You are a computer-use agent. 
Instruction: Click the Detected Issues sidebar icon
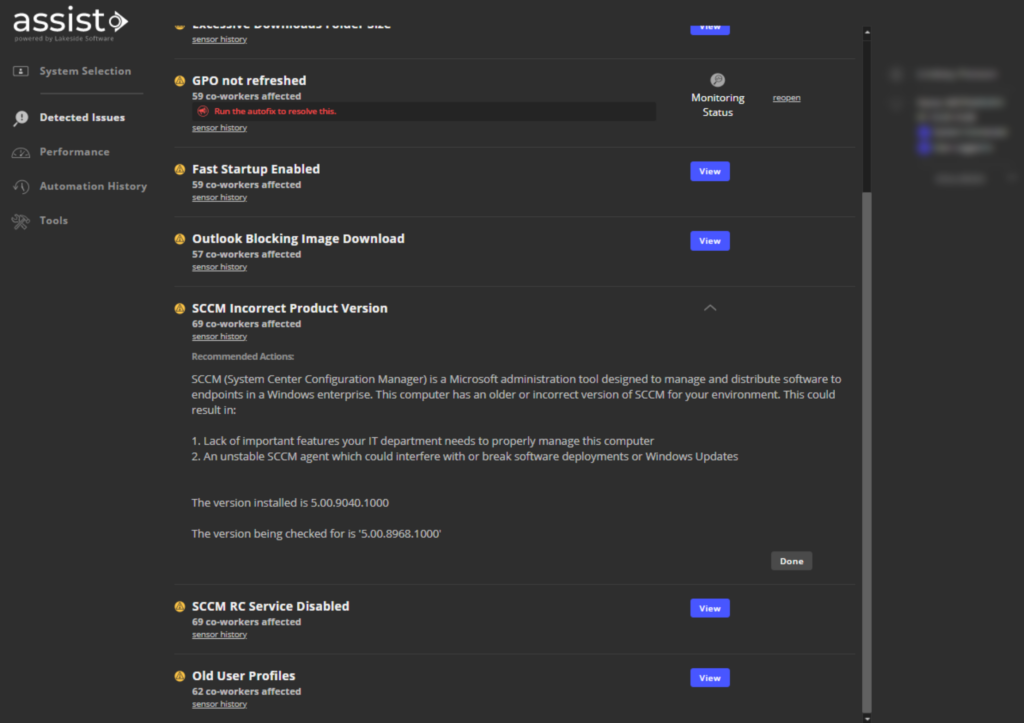tap(21, 118)
